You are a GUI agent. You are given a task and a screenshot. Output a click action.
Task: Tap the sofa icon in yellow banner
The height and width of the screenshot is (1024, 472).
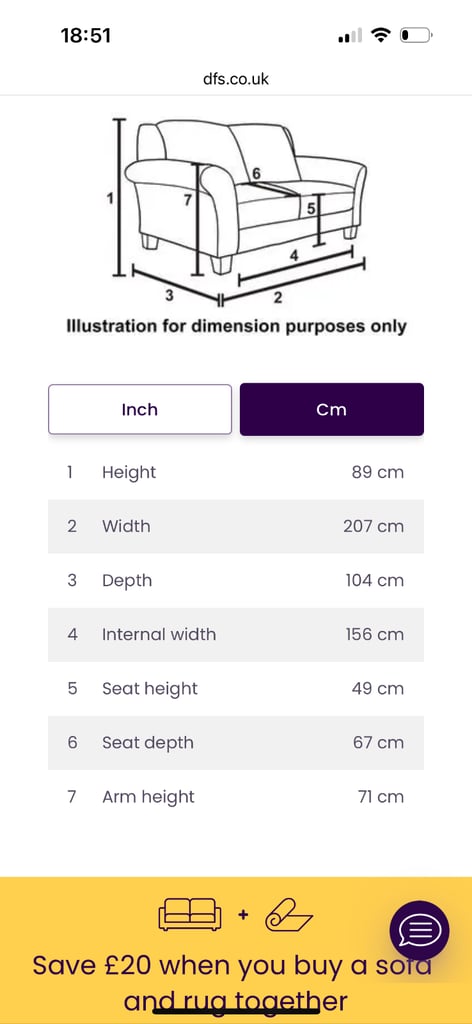(190, 914)
